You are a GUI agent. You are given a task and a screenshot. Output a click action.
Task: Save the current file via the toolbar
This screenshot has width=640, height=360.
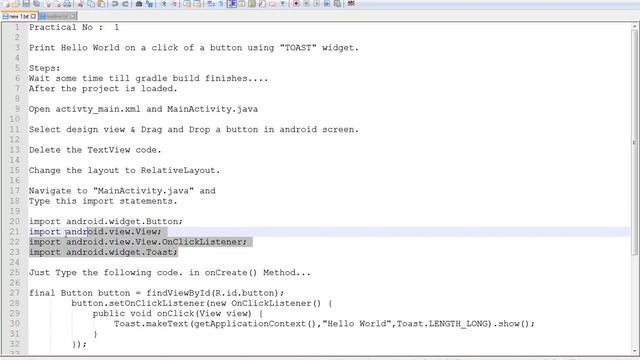pos(26,4)
